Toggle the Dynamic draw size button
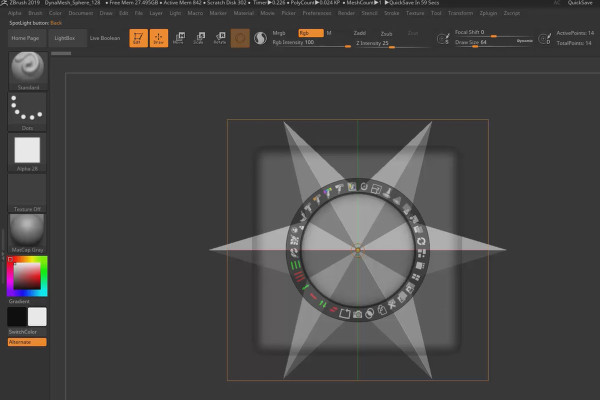Viewport: 600px width, 400px height. [525, 41]
